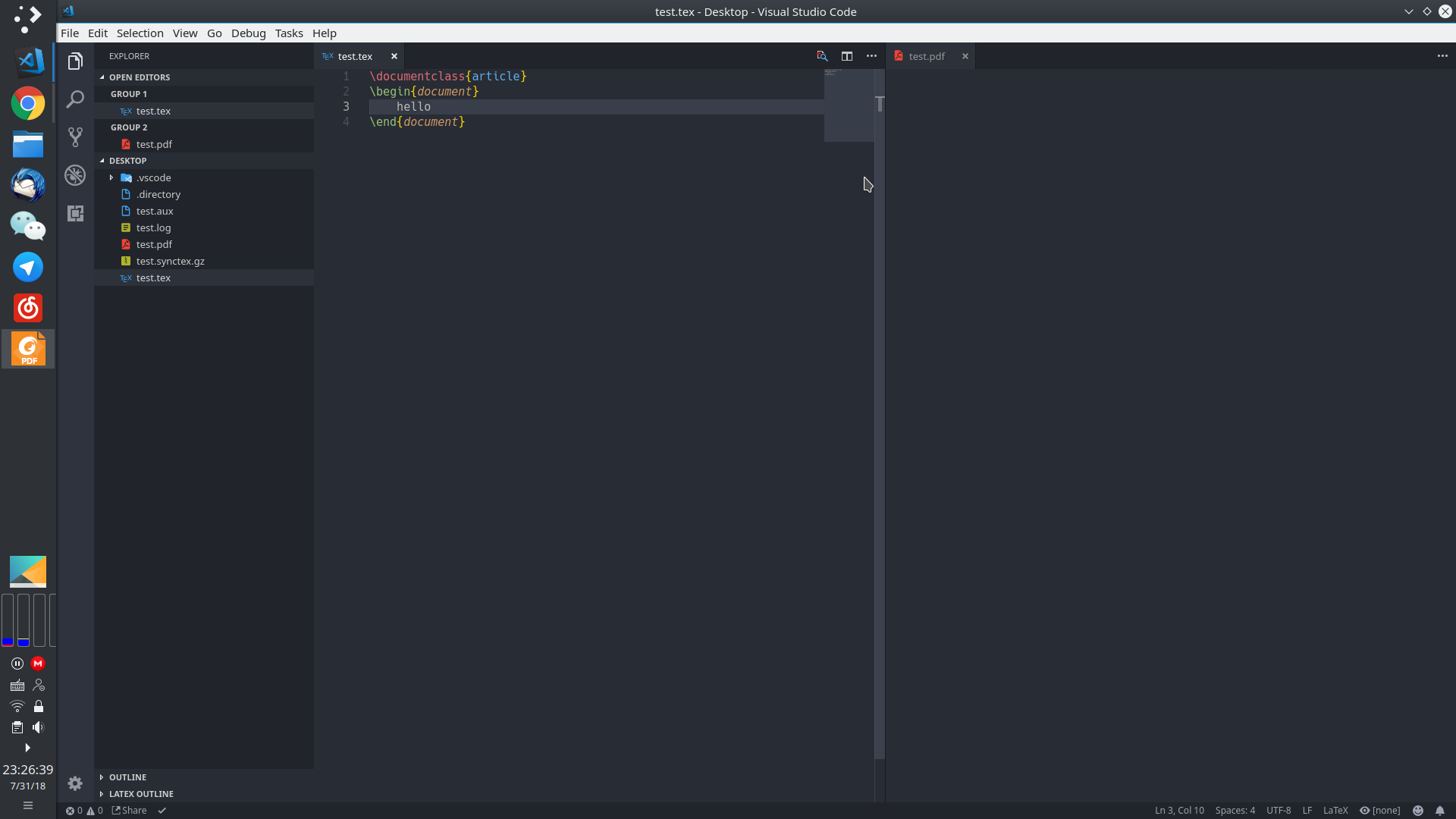This screenshot has height=819, width=1456.
Task: Open the Debug view icon
Action: coord(75,175)
